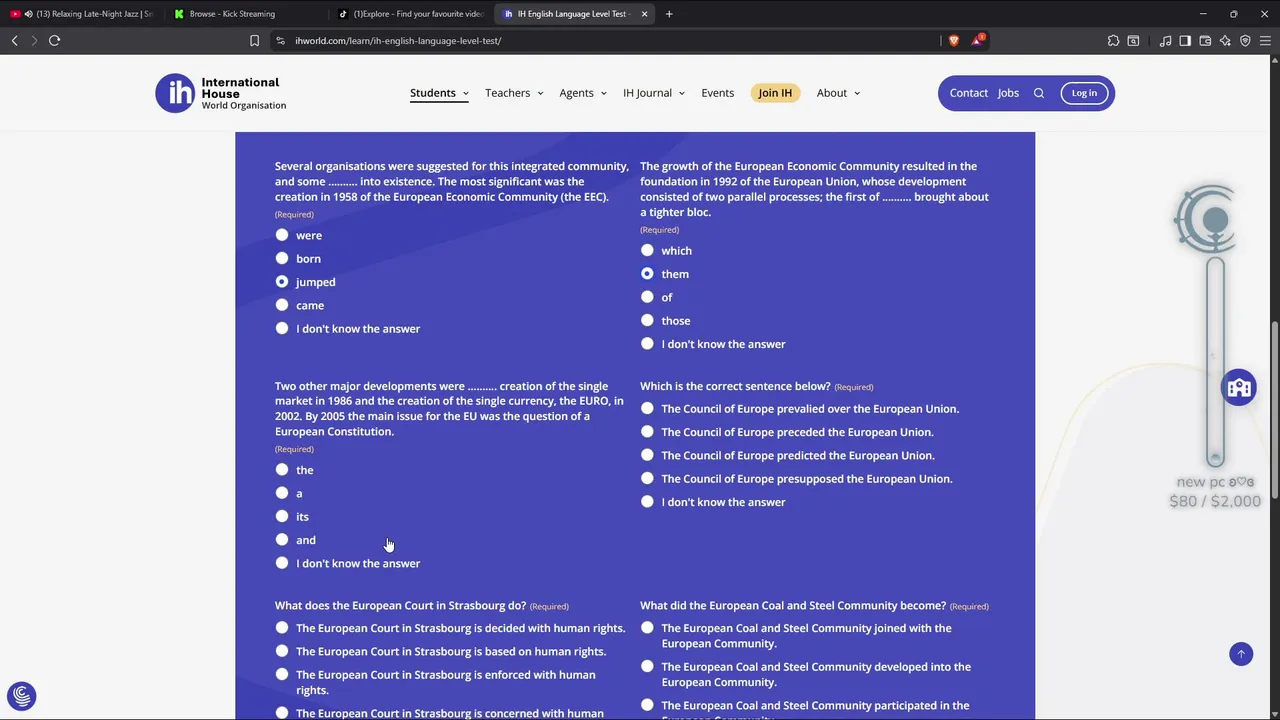Click the Join IH button
This screenshot has width=1280, height=720.
point(775,93)
